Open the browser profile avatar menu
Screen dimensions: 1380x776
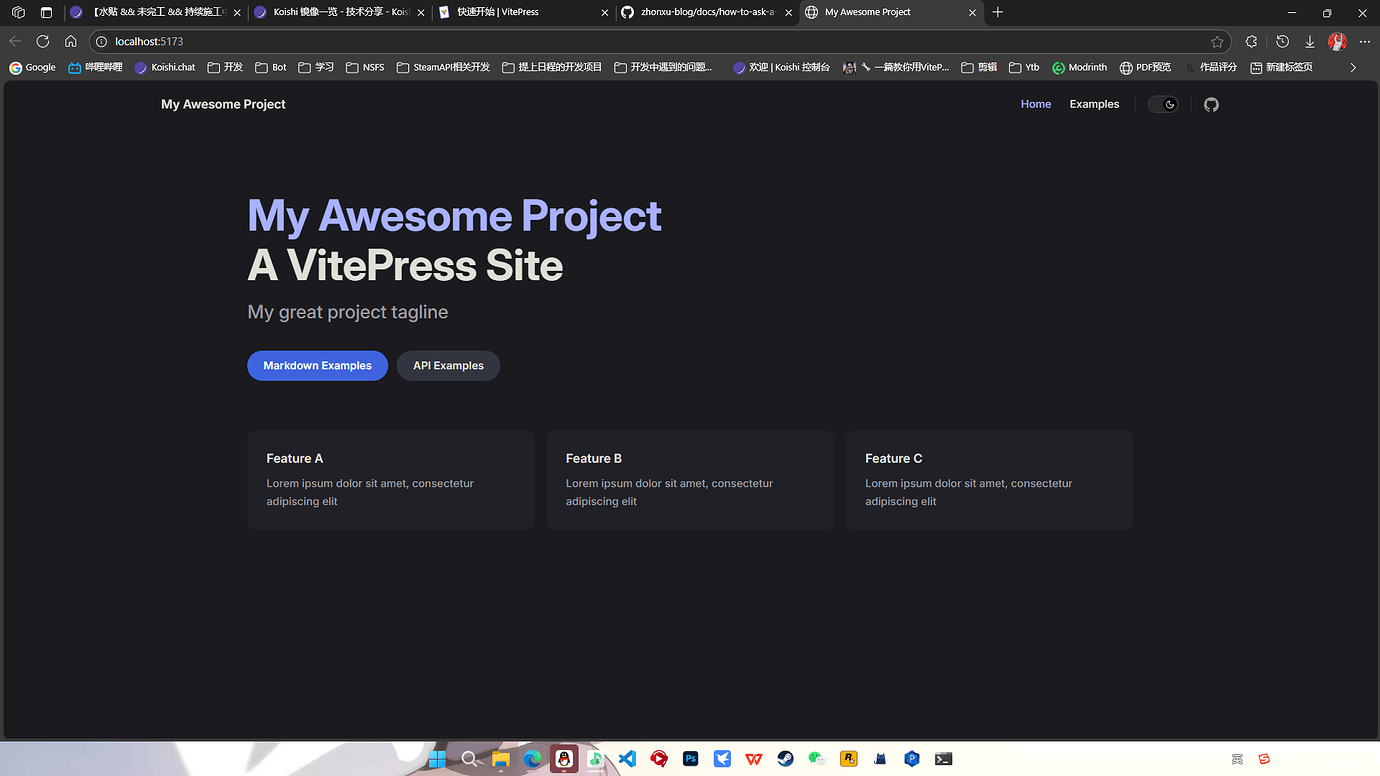(x=1337, y=41)
